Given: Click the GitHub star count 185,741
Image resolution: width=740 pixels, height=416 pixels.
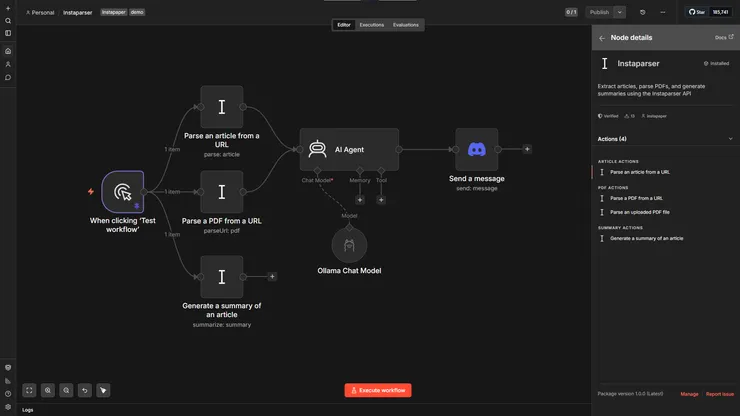Looking at the screenshot, I should click(720, 12).
